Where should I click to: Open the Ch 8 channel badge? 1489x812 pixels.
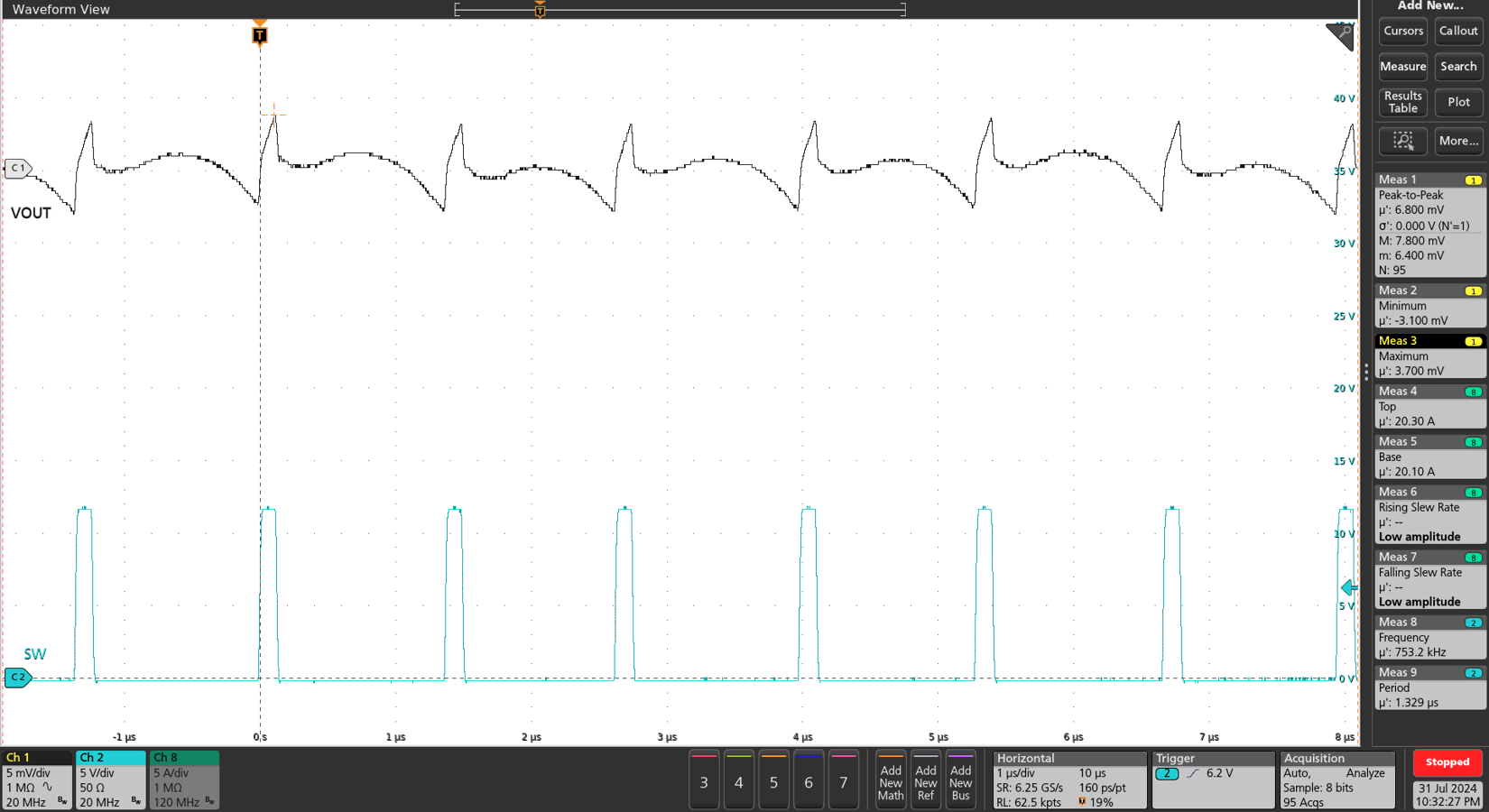point(184,780)
